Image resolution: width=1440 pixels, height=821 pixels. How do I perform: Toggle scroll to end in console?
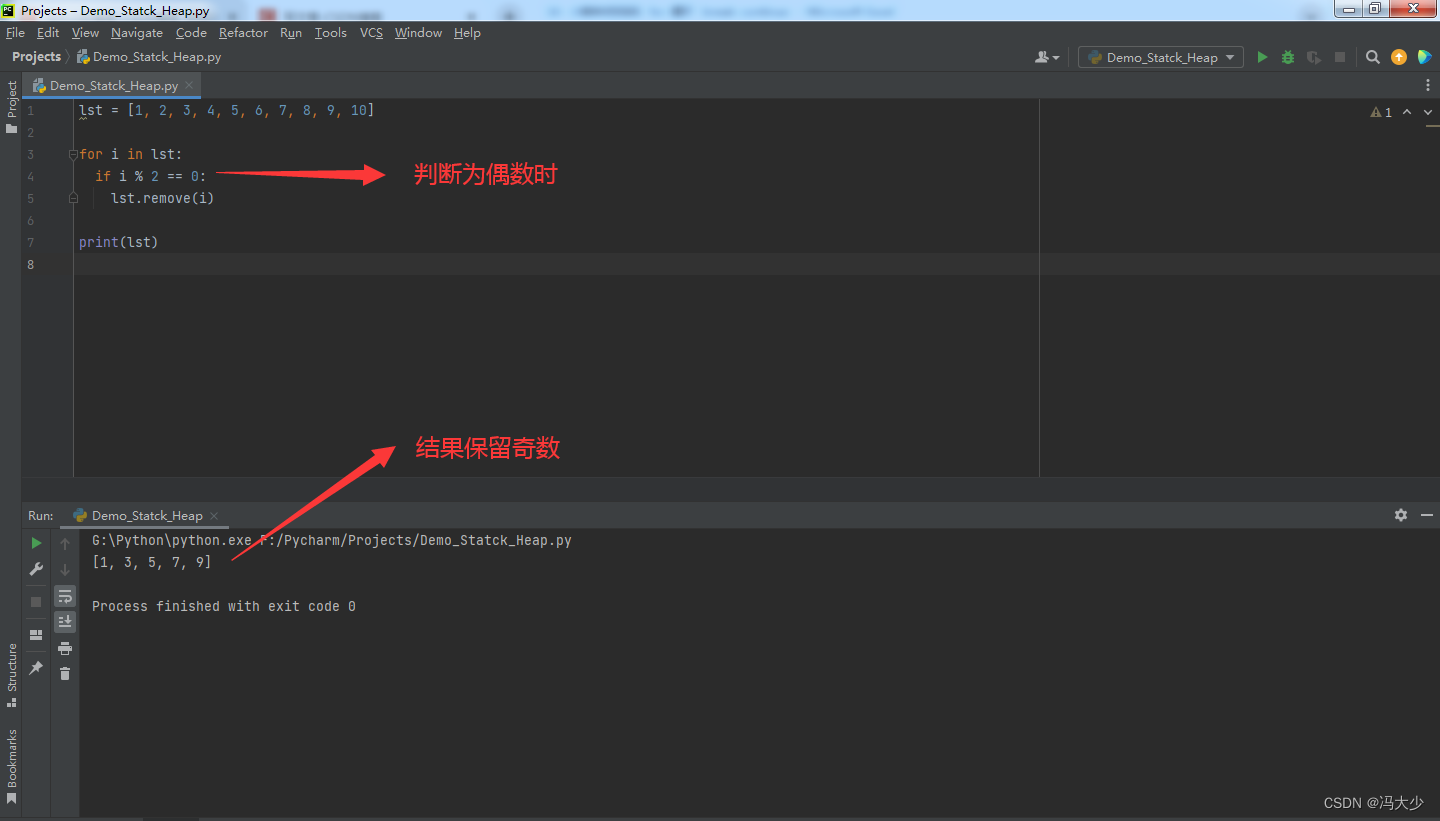tap(65, 622)
